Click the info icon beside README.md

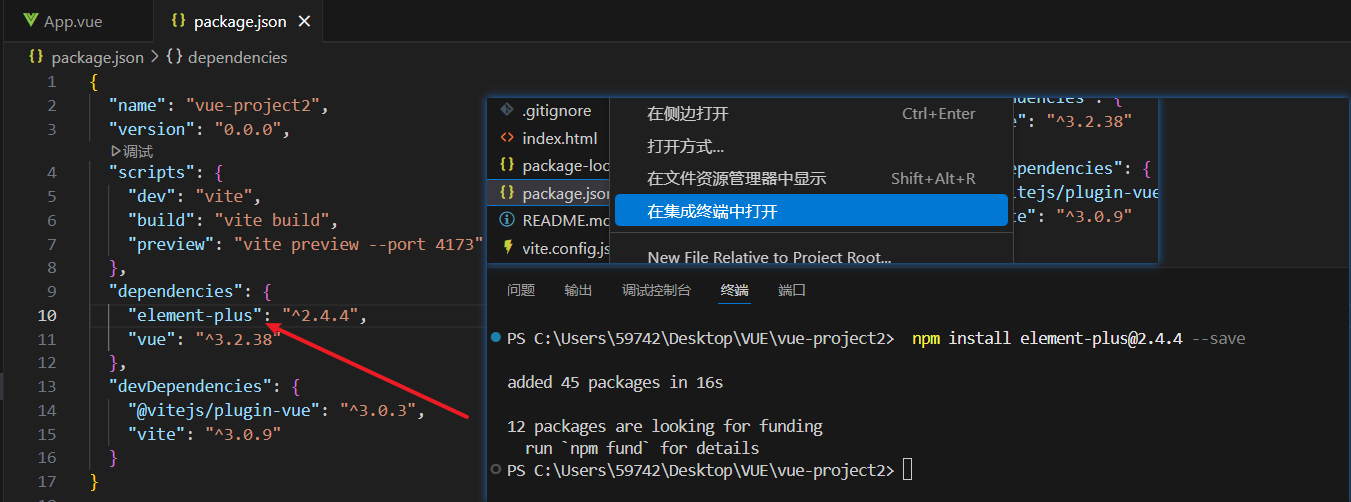click(507, 220)
